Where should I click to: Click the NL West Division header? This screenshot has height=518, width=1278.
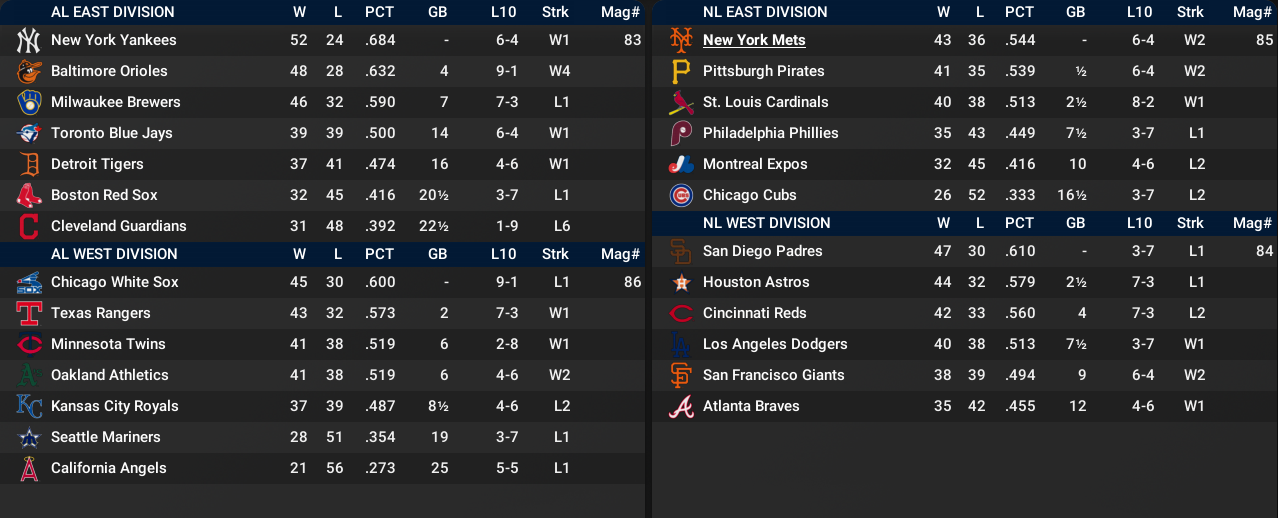766,224
